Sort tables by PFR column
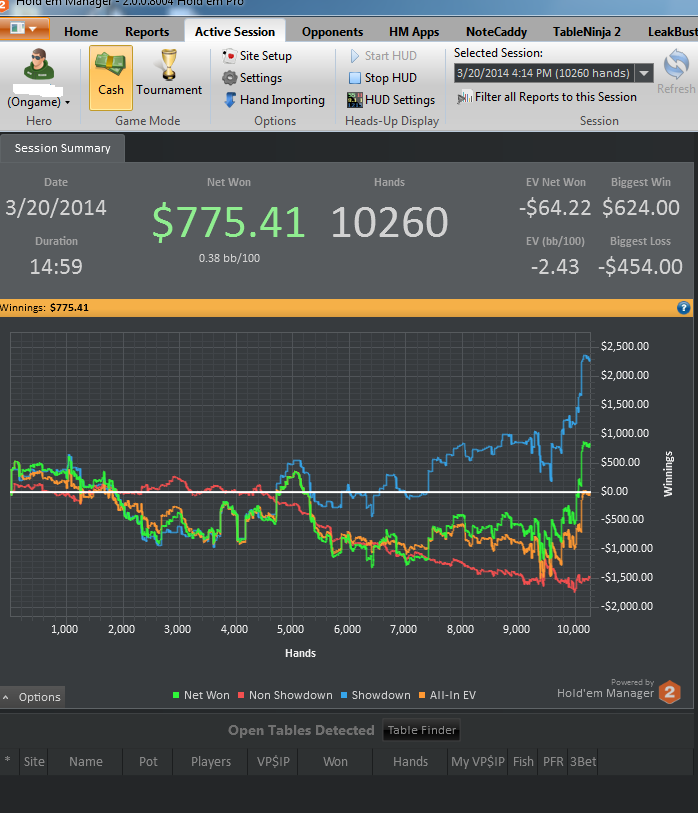This screenshot has width=698, height=813. [553, 762]
